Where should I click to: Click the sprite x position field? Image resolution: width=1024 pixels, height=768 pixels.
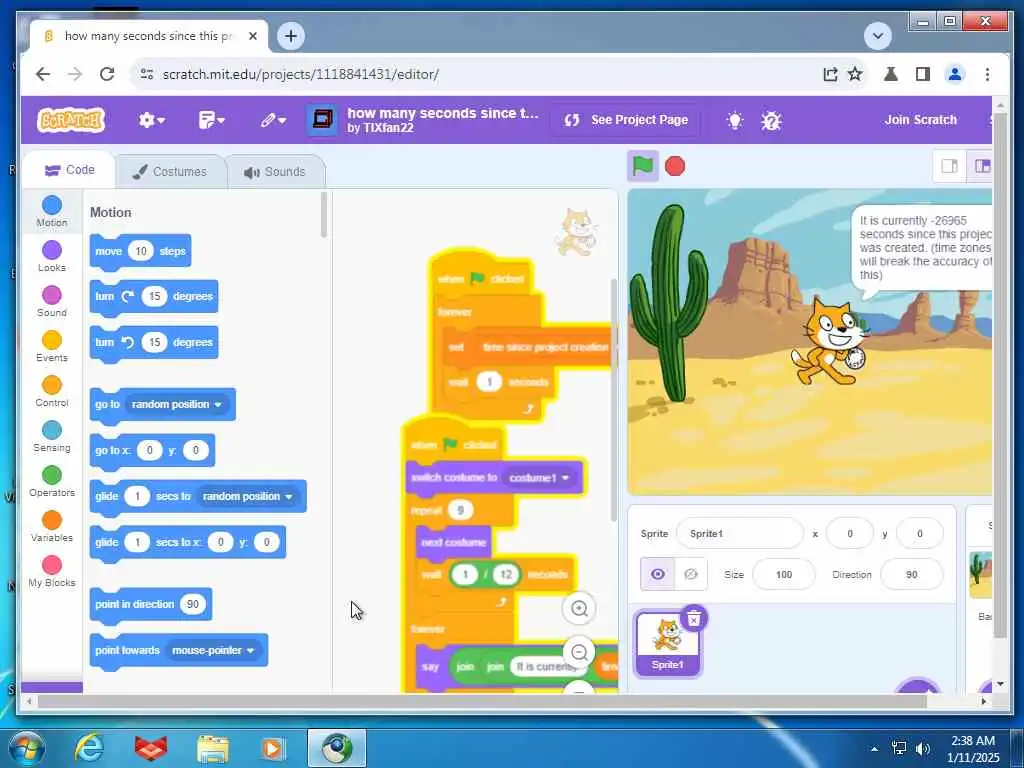point(850,534)
